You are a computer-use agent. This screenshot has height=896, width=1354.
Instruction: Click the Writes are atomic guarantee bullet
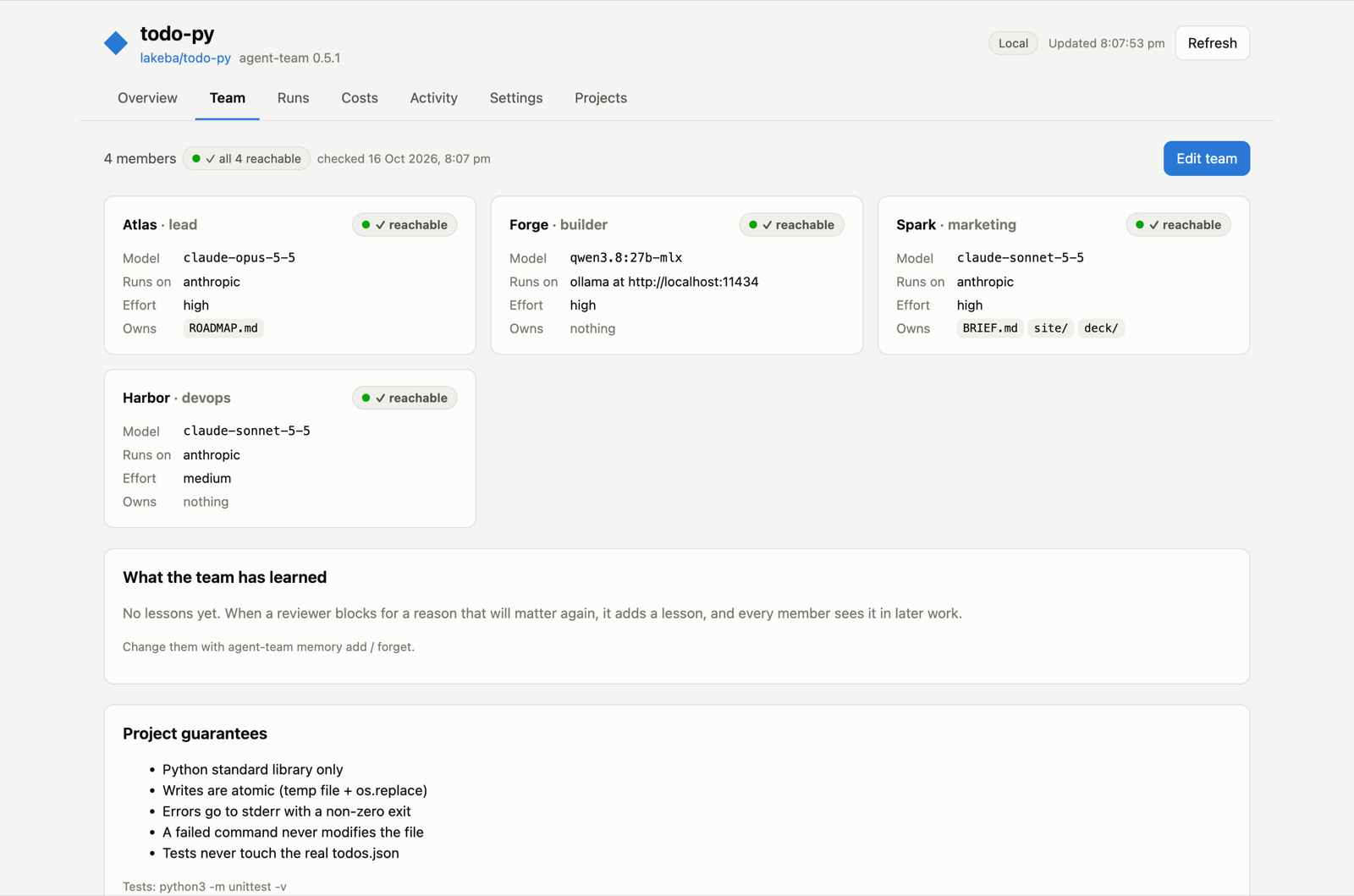pos(294,791)
